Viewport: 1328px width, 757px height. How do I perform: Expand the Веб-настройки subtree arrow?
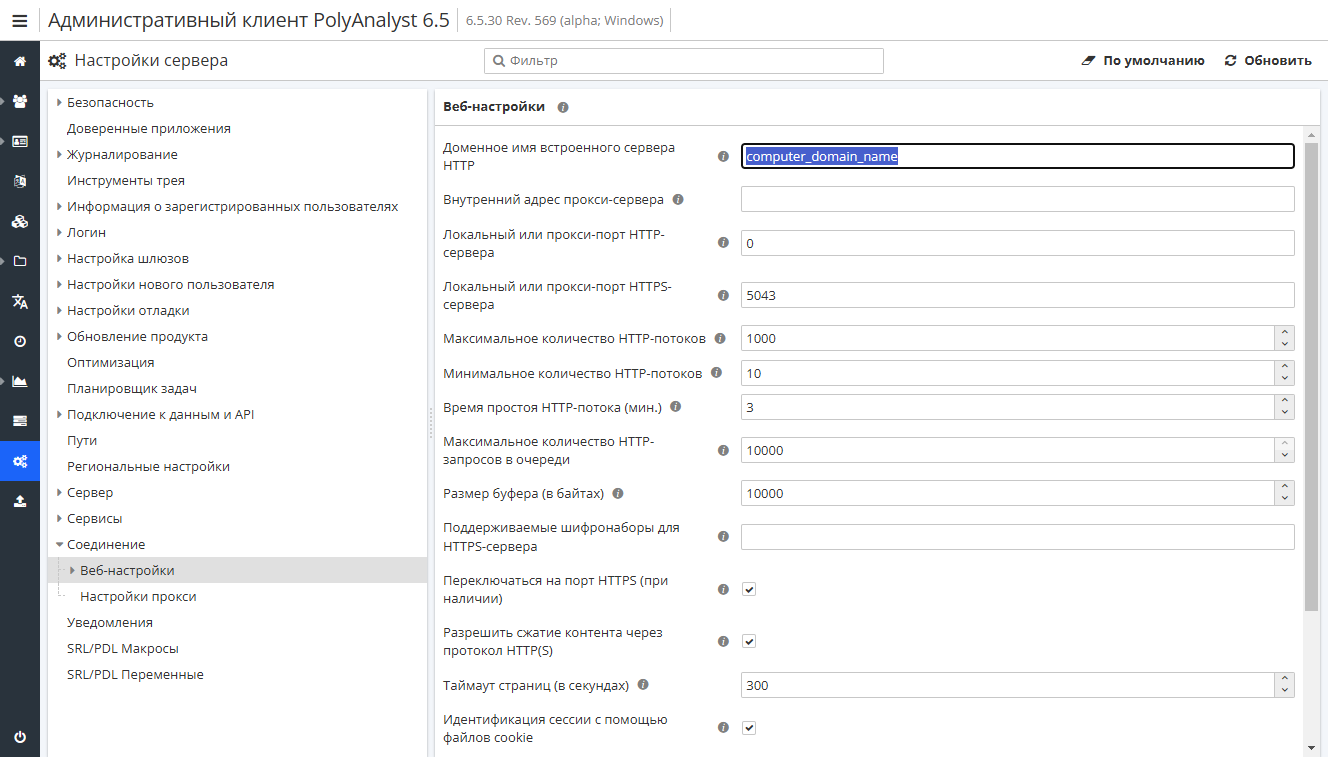(x=72, y=570)
